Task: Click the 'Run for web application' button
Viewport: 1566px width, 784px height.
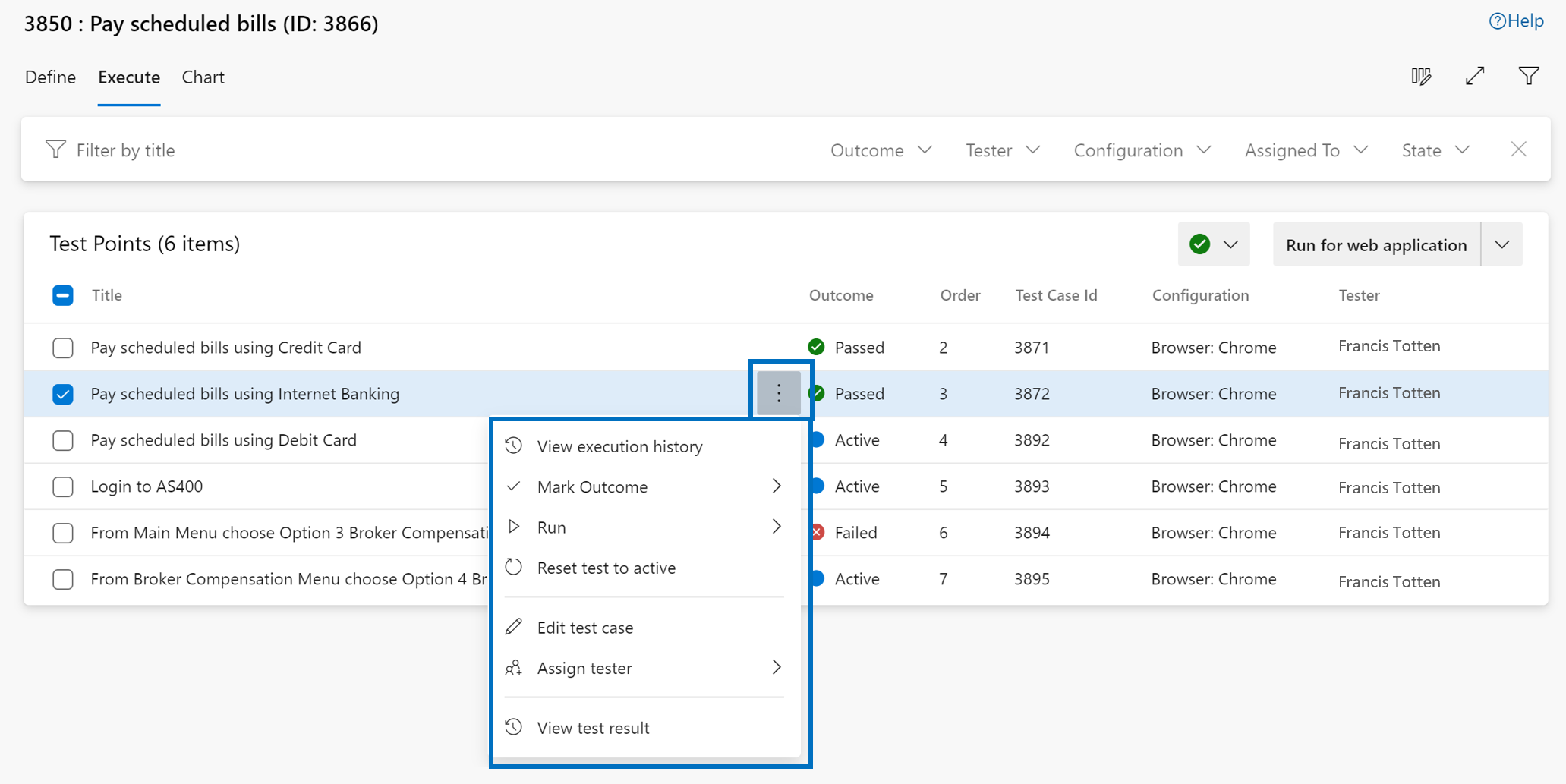Action: coord(1375,244)
